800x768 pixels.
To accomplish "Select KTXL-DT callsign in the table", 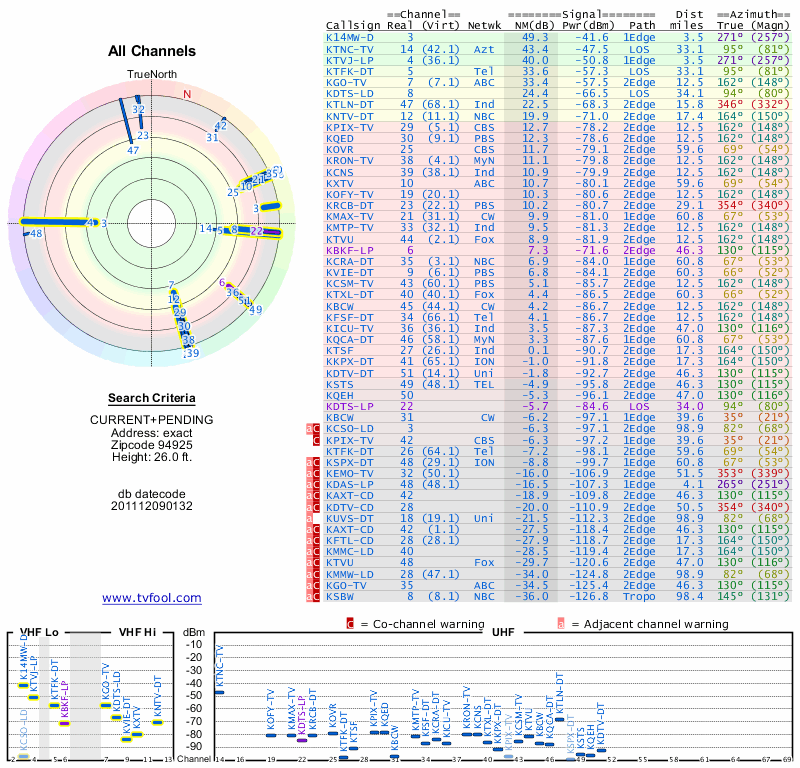I will click(350, 294).
